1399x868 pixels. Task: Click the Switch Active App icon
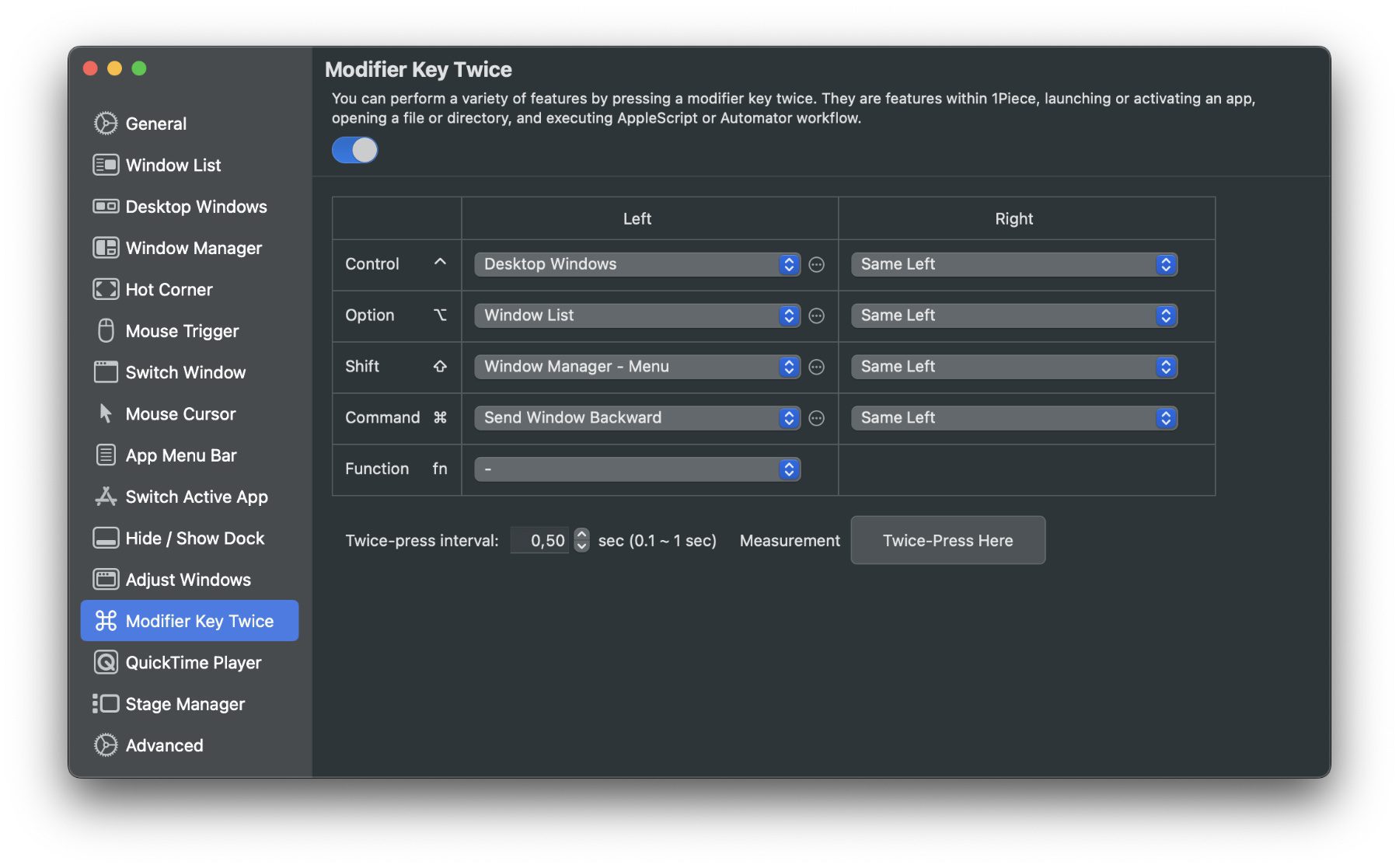106,497
